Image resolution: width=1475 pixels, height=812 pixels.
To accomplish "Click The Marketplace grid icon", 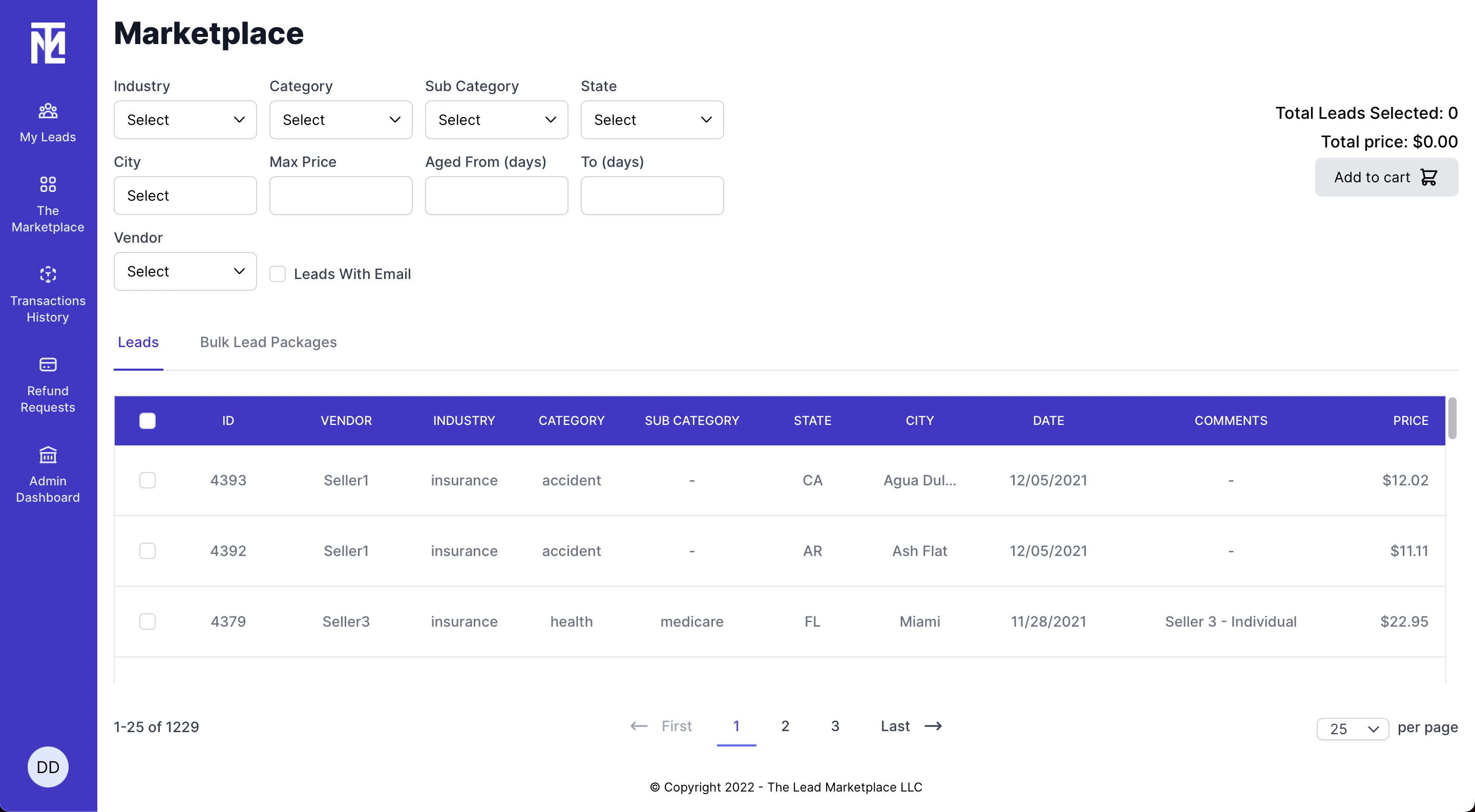I will 48,184.
